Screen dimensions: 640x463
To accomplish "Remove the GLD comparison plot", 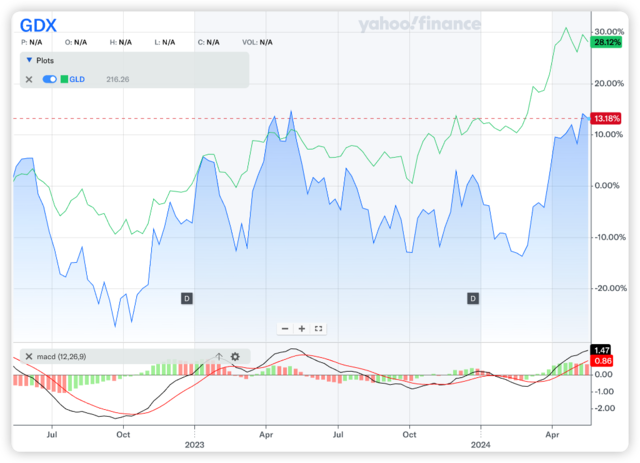I will [28, 79].
